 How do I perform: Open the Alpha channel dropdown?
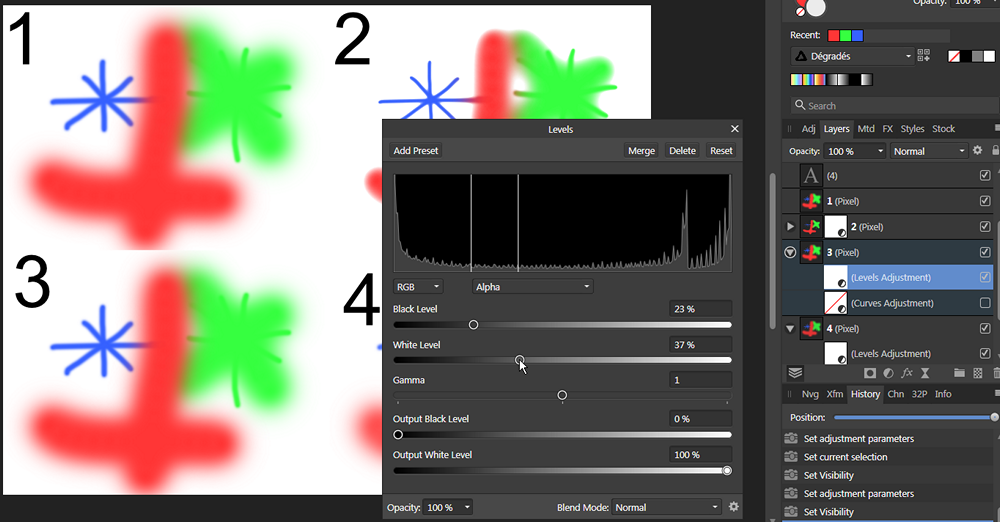(x=533, y=287)
